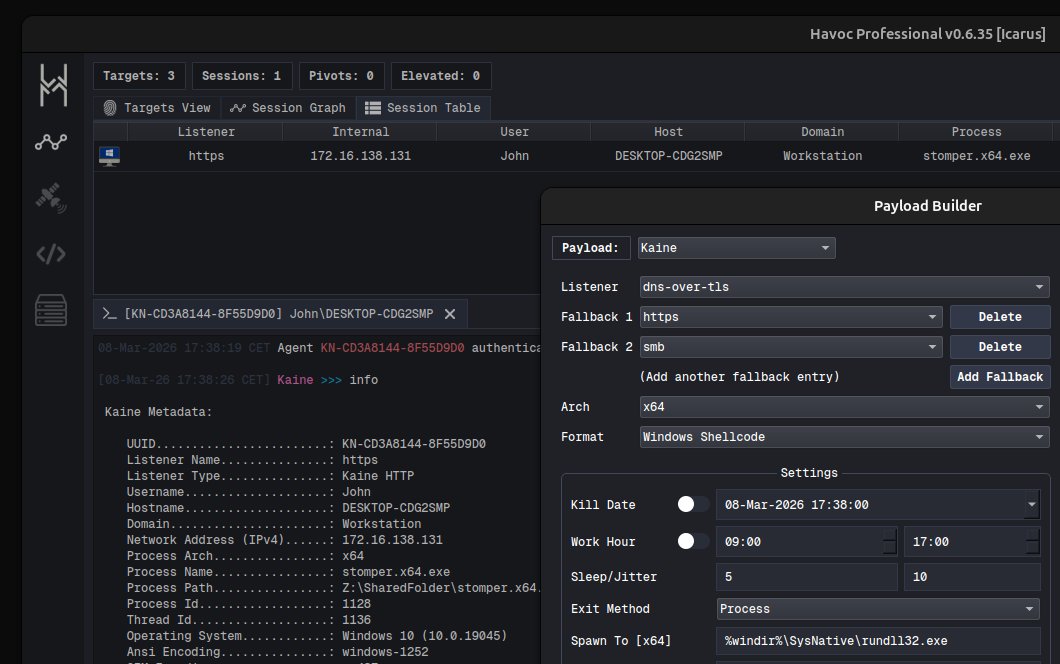Open the Exit Method dropdown showing Process

pos(878,609)
